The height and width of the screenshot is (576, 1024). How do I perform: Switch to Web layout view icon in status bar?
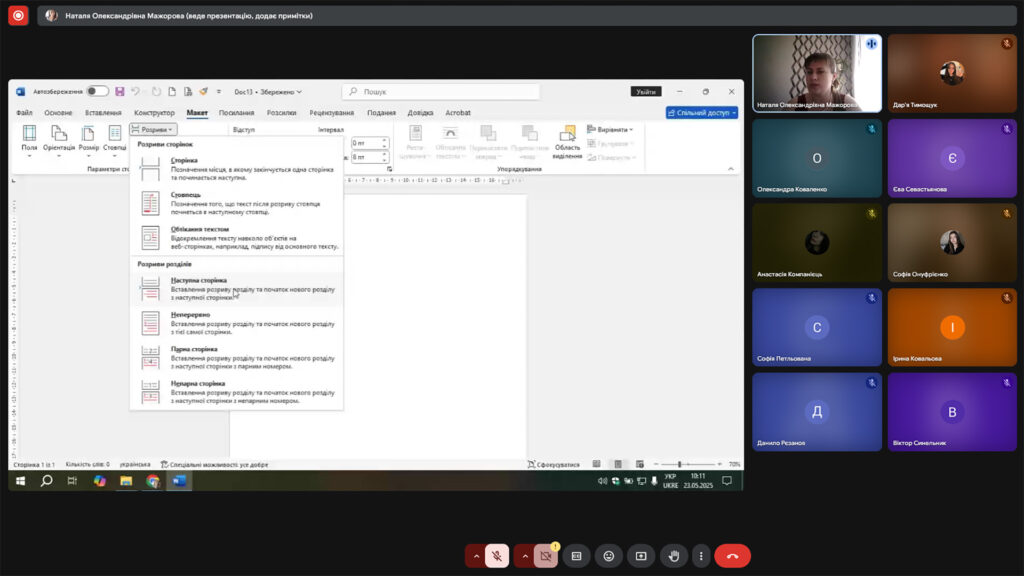click(639, 464)
